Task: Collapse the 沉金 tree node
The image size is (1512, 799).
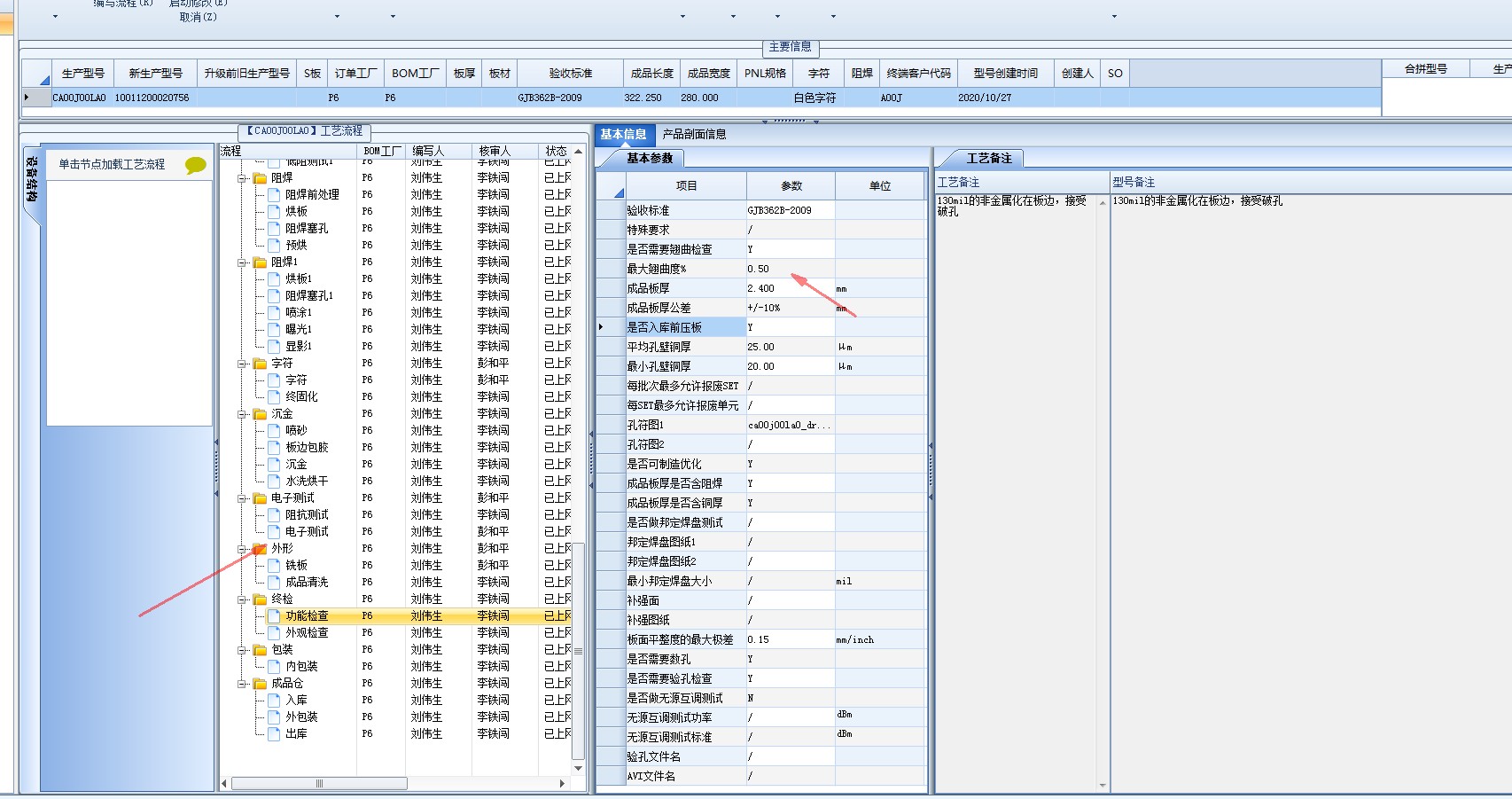Action: pyautogui.click(x=242, y=414)
